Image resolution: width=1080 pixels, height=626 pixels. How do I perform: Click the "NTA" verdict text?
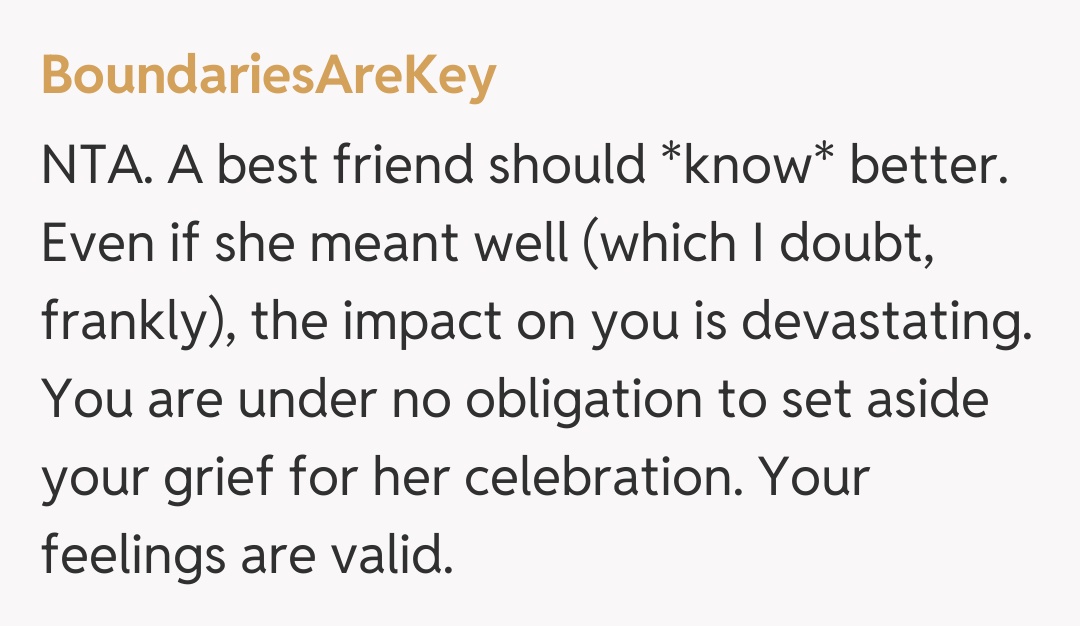[94, 167]
